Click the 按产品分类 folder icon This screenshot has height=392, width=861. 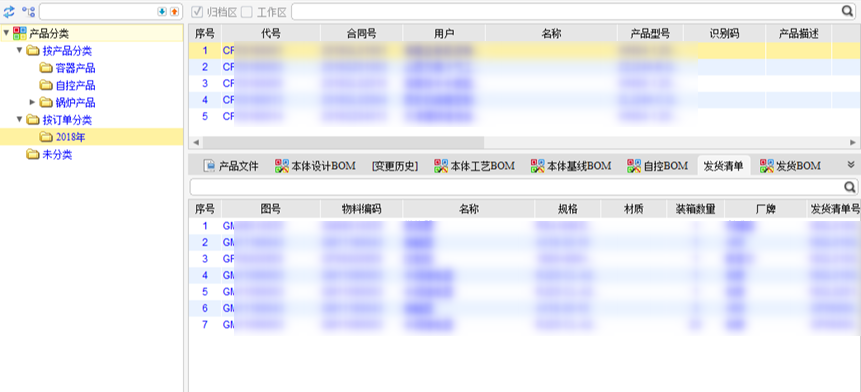pyautogui.click(x=33, y=51)
